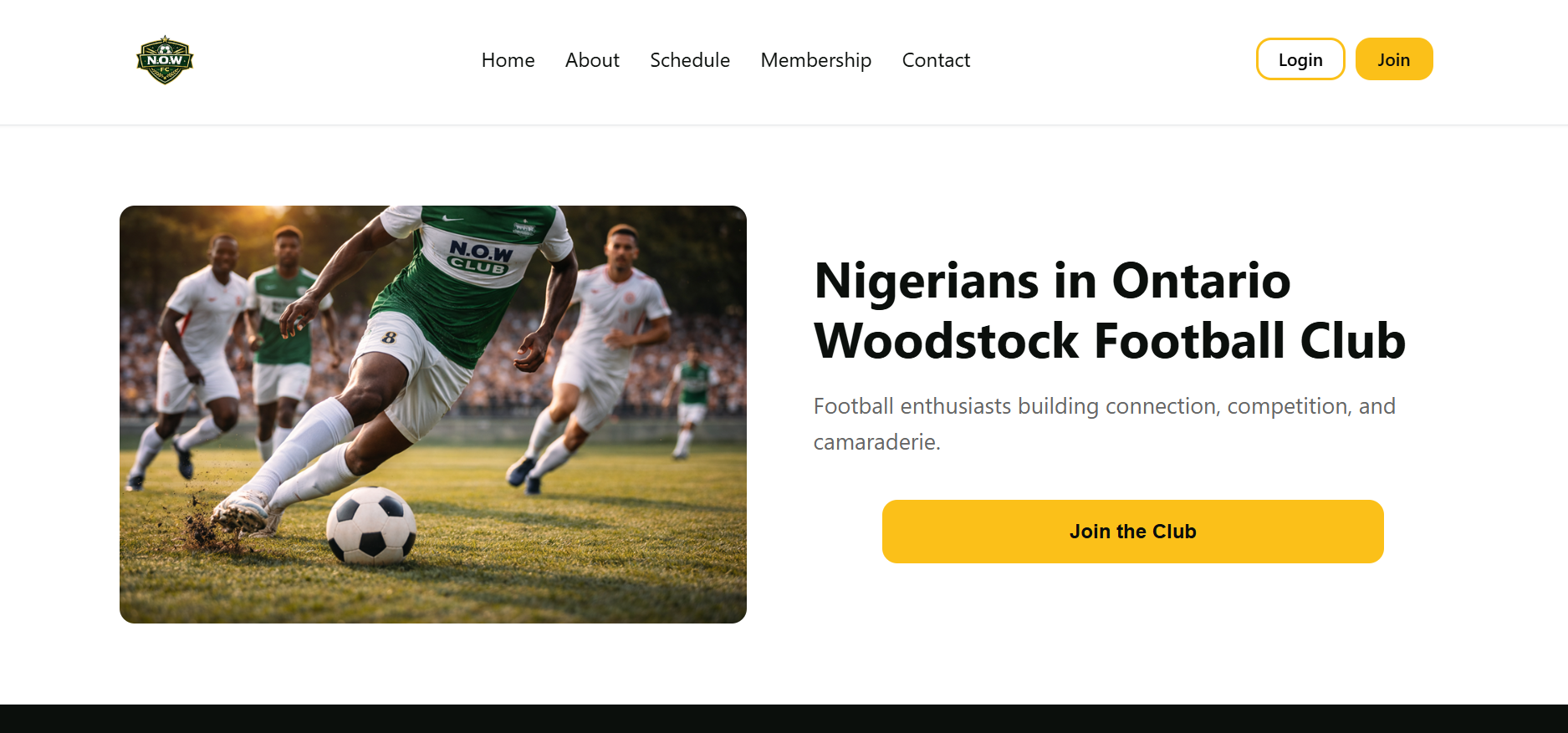Screen dimensions: 1568x733
Task: Click the dark footer strip at bottom
Action: tap(784, 719)
